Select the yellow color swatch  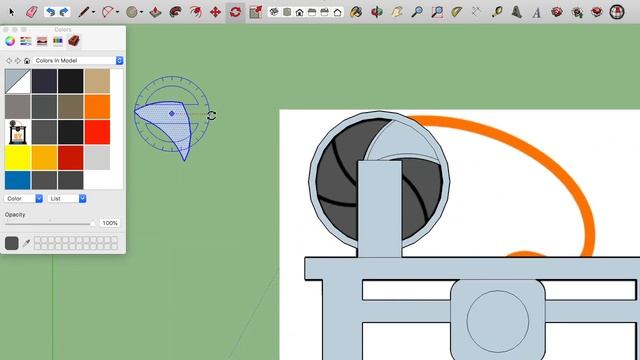coord(18,158)
